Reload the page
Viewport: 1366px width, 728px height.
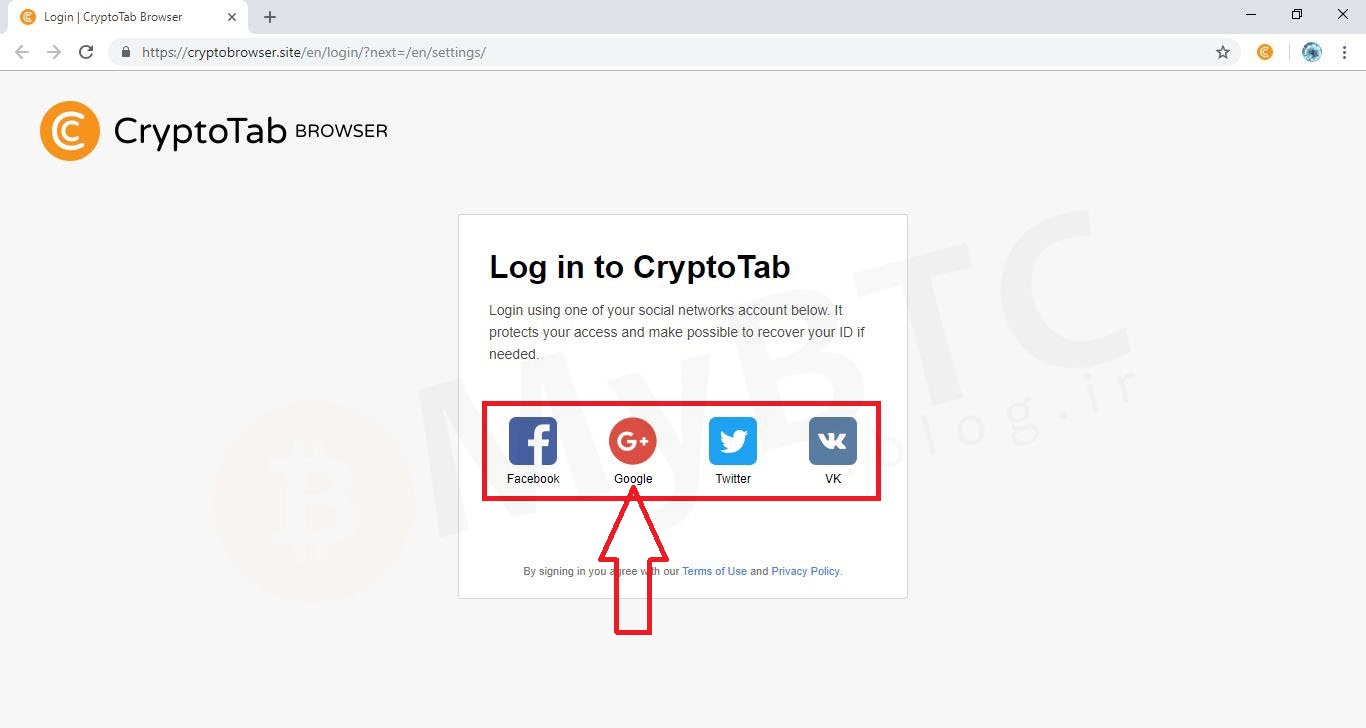[86, 52]
